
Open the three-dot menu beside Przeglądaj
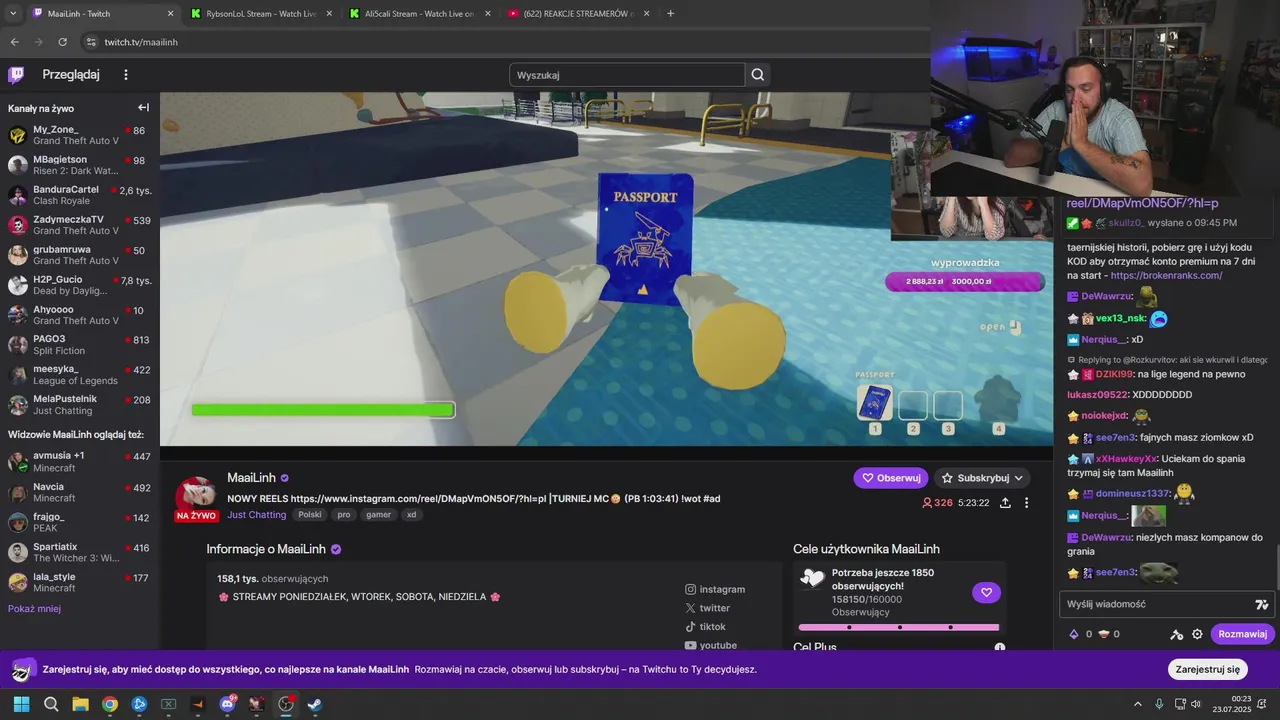coord(126,75)
